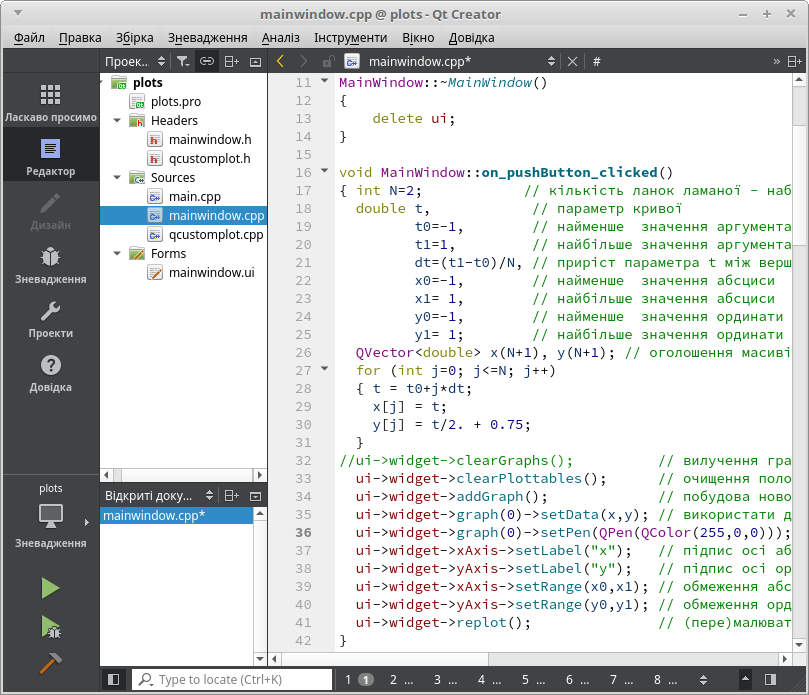Go back using the yellow arrow
The width and height of the screenshot is (809, 695).
click(x=280, y=61)
